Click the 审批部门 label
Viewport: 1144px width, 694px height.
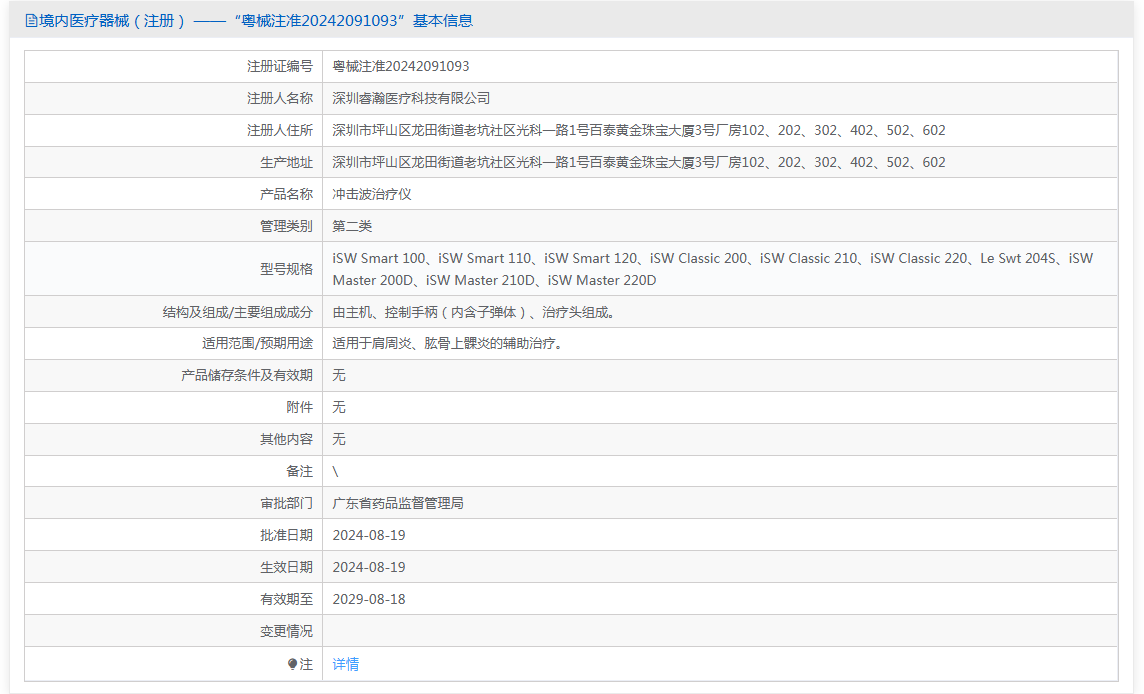[287, 504]
